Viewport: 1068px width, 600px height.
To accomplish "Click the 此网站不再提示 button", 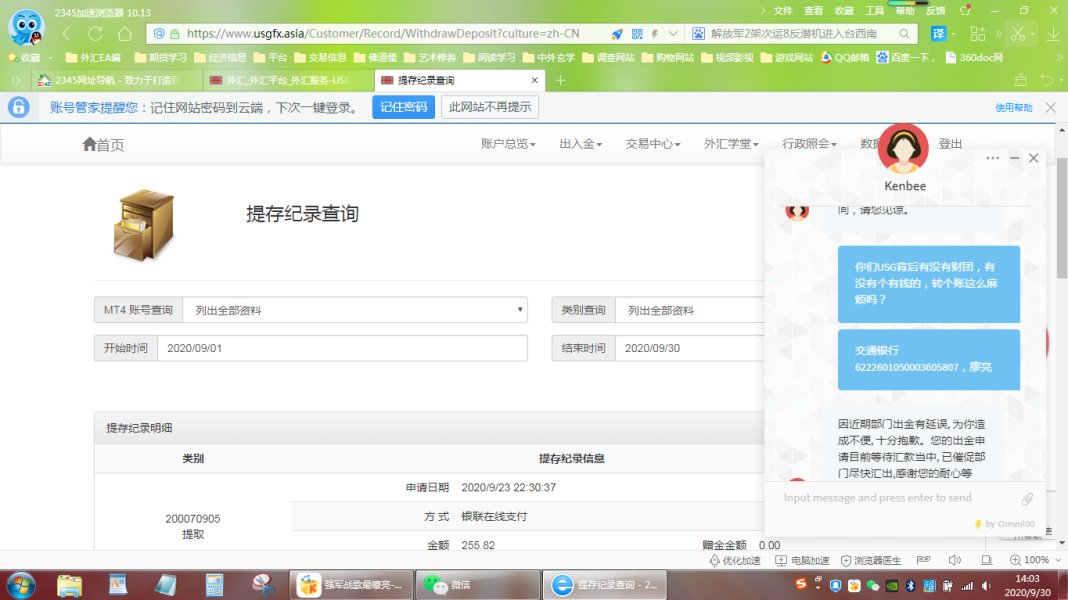I will click(x=490, y=107).
